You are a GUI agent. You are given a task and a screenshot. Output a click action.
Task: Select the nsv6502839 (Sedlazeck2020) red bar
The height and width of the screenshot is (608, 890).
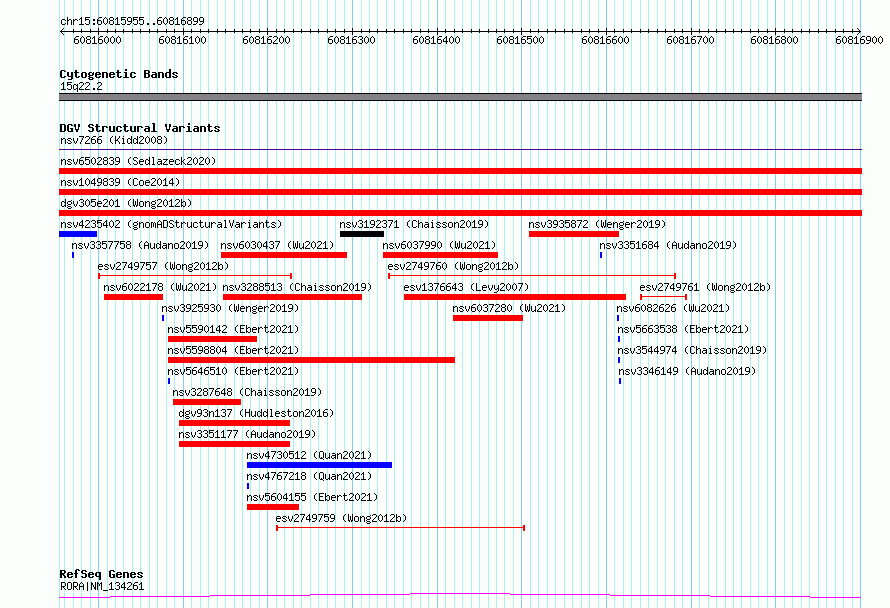(460, 171)
